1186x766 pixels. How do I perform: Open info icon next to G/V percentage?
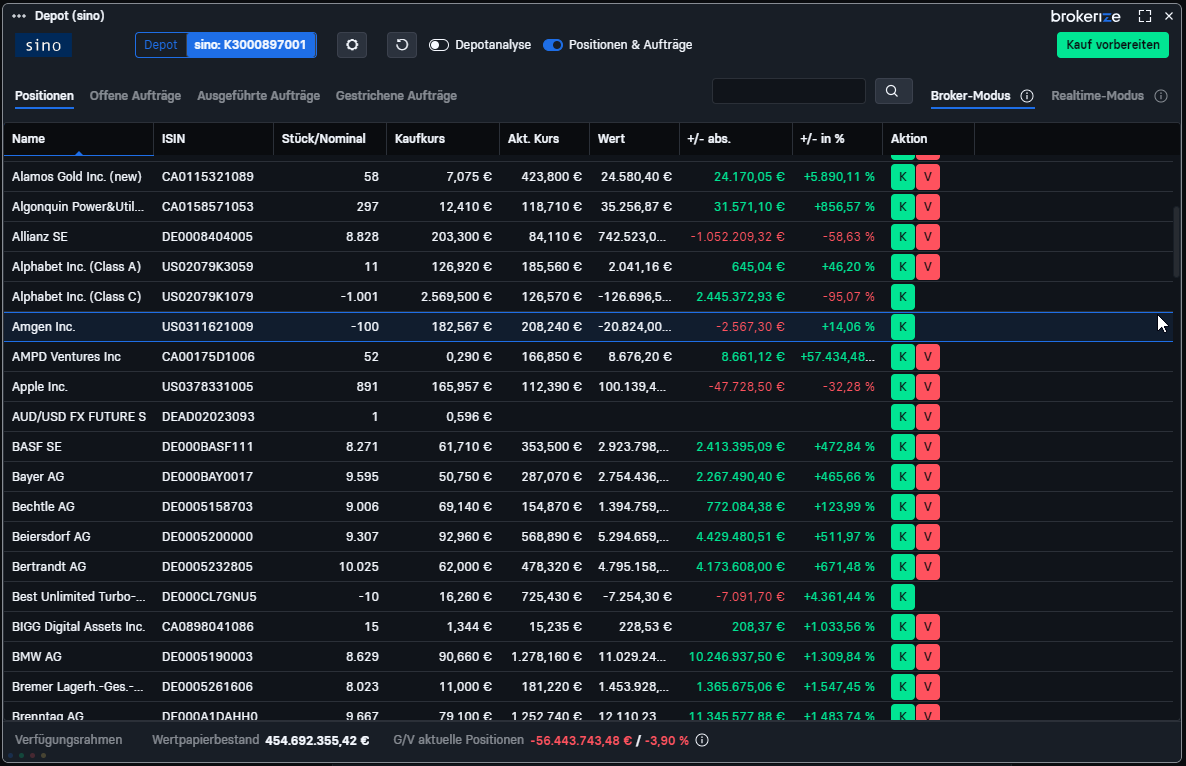click(x=702, y=740)
